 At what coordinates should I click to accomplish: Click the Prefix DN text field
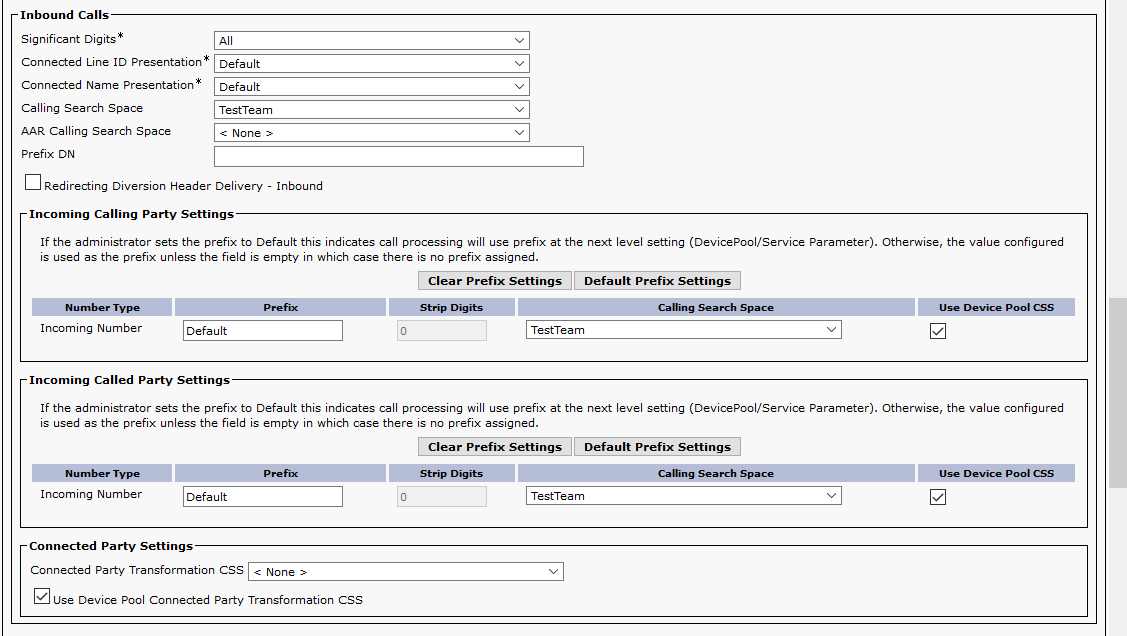(x=398, y=156)
